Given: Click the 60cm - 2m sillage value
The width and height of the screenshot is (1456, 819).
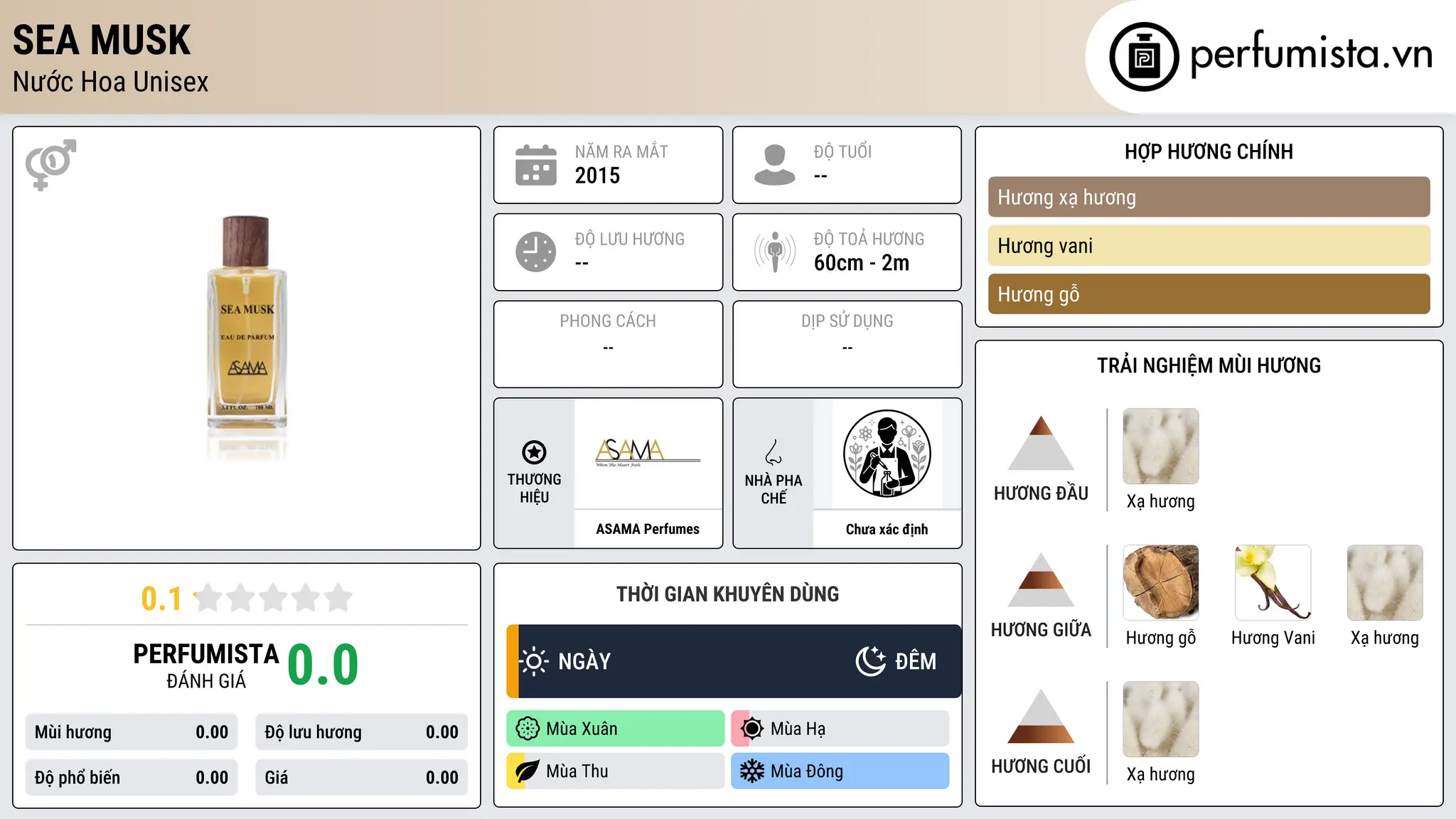Looking at the screenshot, I should (862, 263).
